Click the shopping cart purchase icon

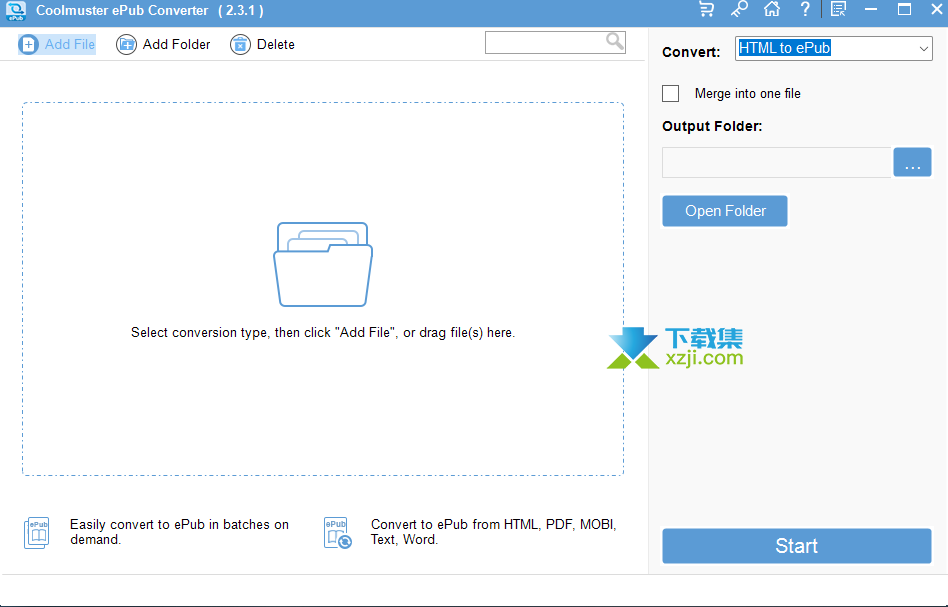707,10
